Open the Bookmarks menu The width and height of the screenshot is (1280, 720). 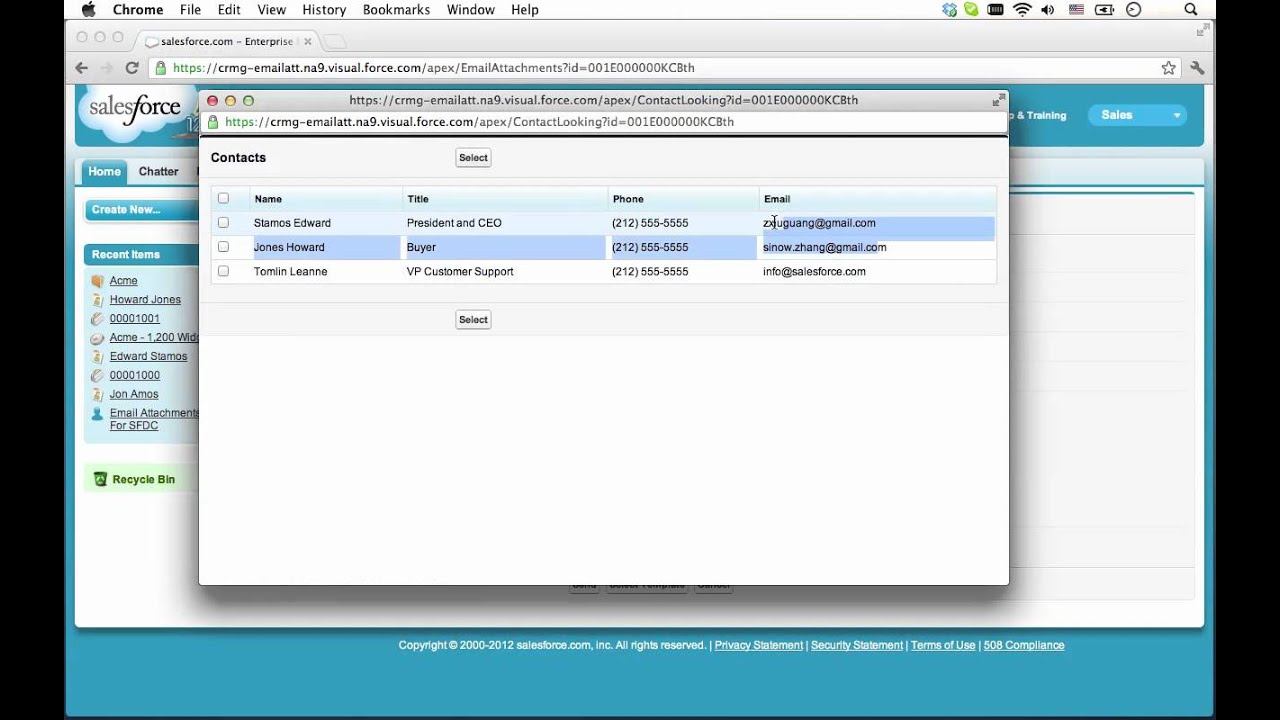[396, 10]
